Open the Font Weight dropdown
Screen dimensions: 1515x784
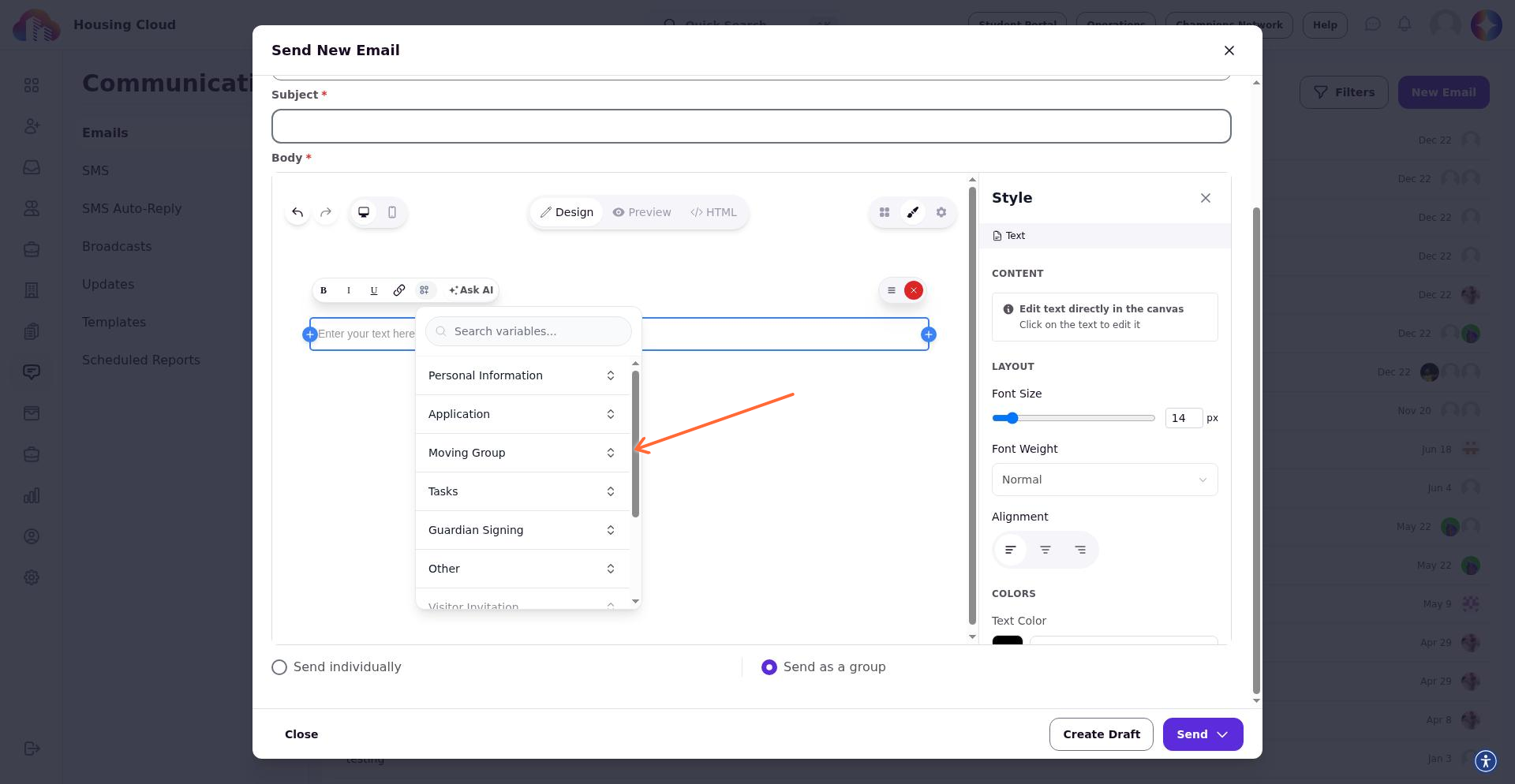tap(1105, 480)
